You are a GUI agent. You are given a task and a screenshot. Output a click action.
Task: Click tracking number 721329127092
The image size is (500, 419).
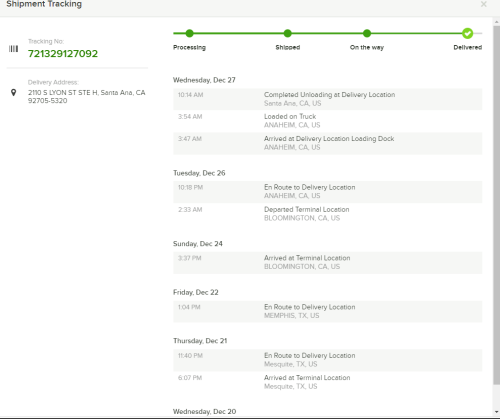click(x=63, y=54)
